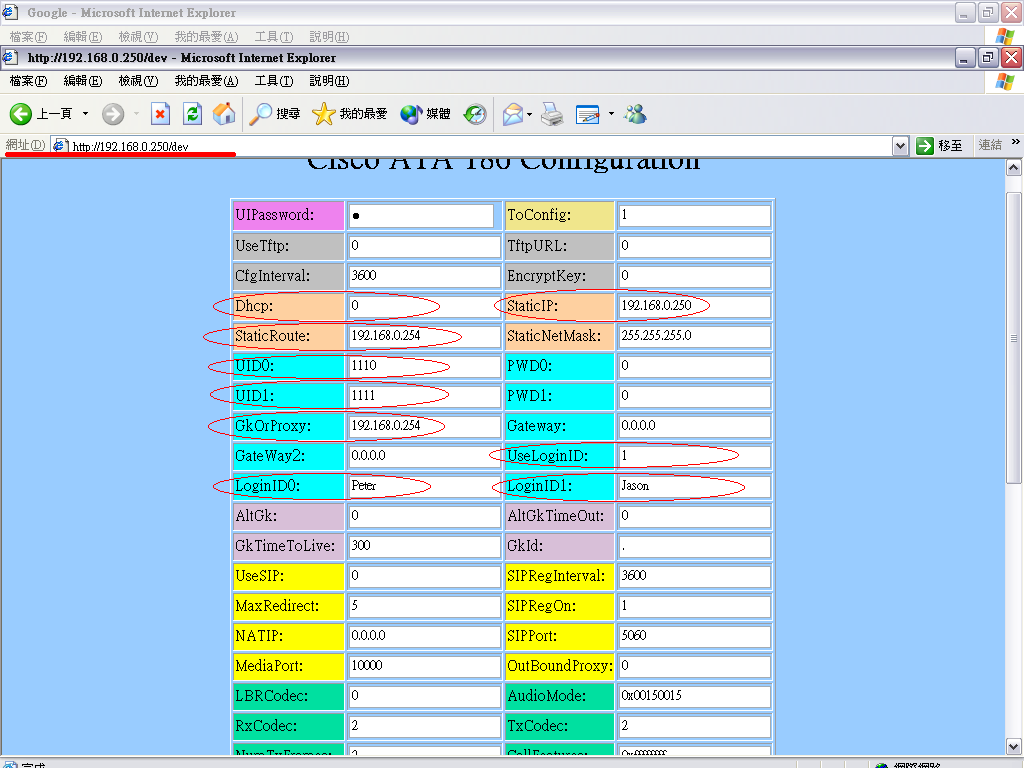Screen dimensions: 1024x768
Task: Expand the Edit button dropdown arrow
Action: 611,114
